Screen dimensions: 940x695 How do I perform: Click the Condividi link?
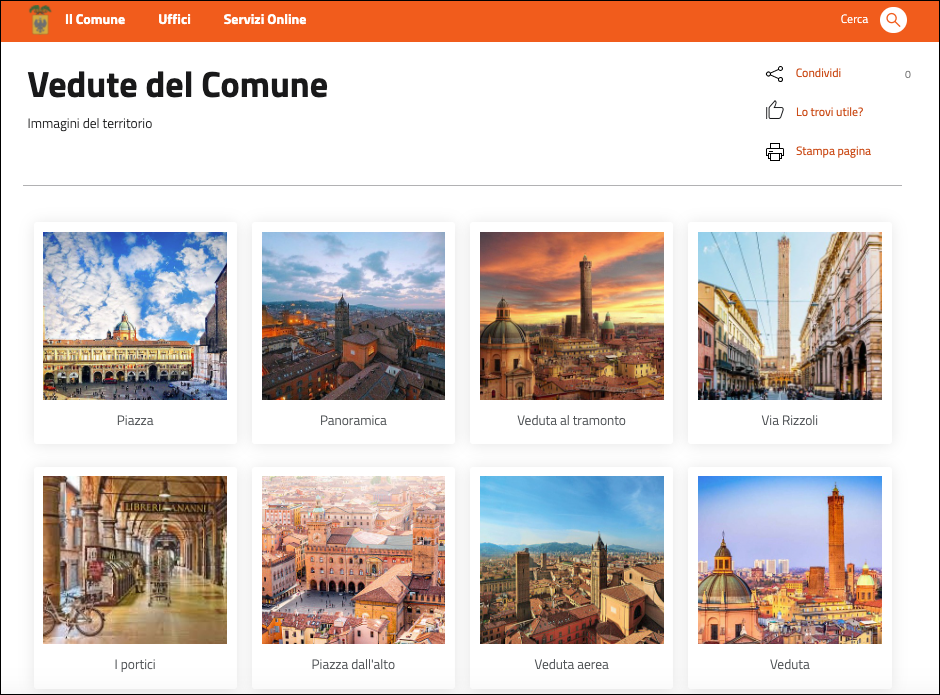pos(818,73)
